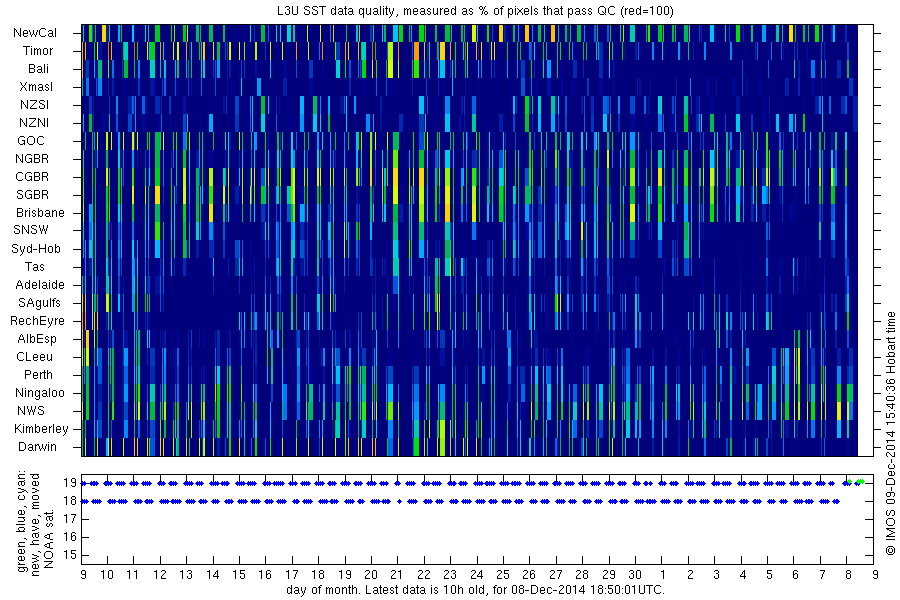Click the IMOS copyright timestamp text

891,433
